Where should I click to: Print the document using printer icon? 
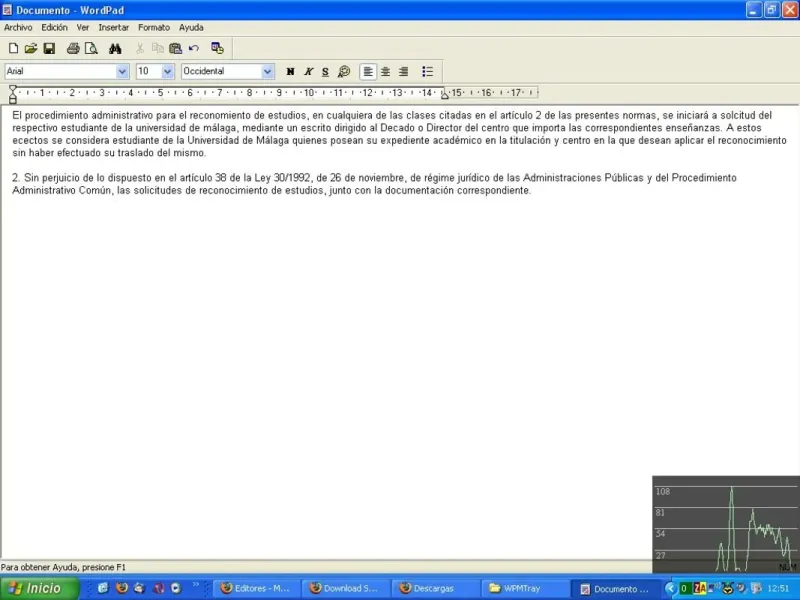point(73,48)
